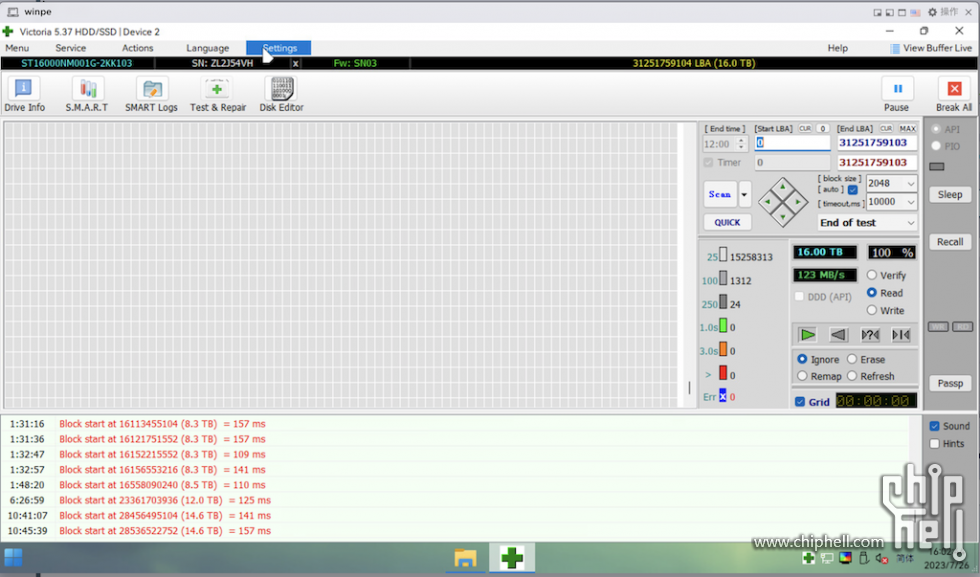The width and height of the screenshot is (980, 577).
Task: Select the Verify radio button
Action: 871,275
